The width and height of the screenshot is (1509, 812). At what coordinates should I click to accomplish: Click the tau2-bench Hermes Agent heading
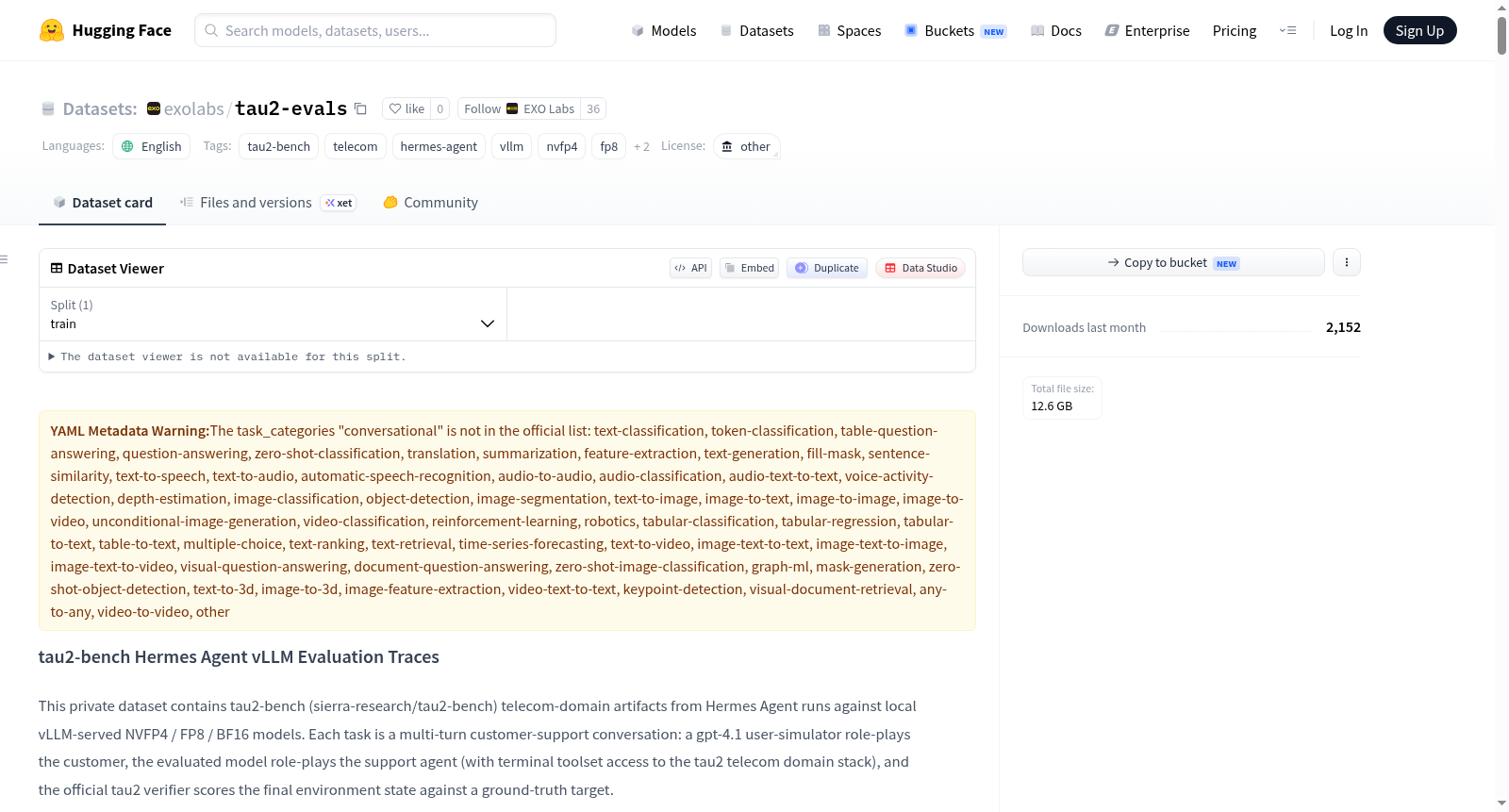239,657
